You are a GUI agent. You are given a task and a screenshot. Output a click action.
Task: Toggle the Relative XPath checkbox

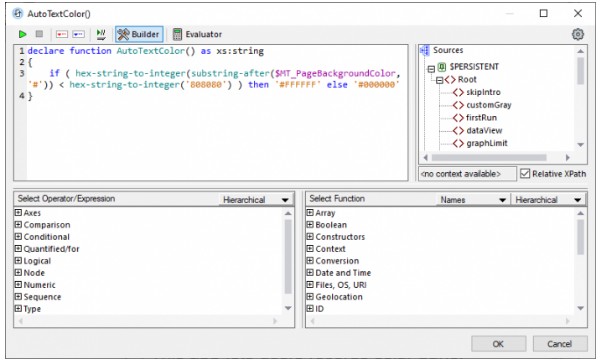(525, 174)
